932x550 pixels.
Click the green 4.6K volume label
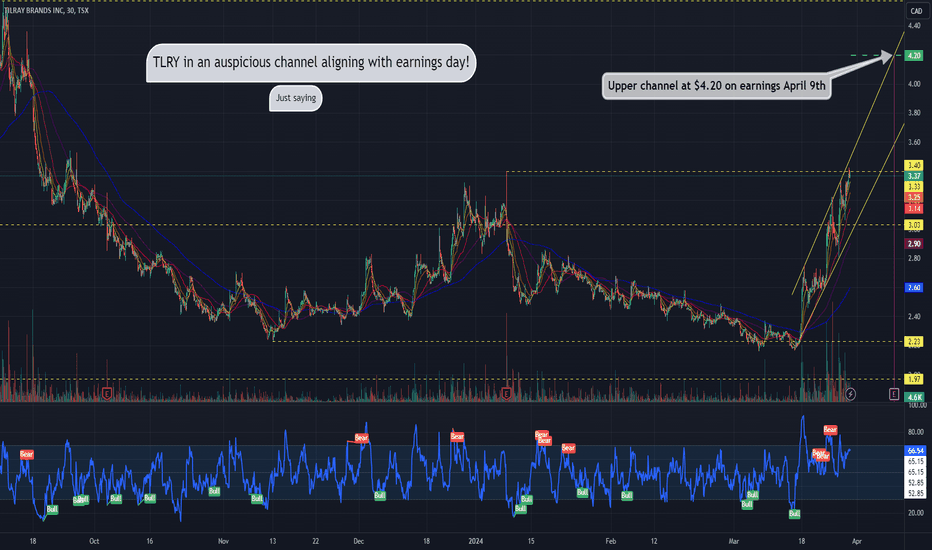tap(914, 397)
